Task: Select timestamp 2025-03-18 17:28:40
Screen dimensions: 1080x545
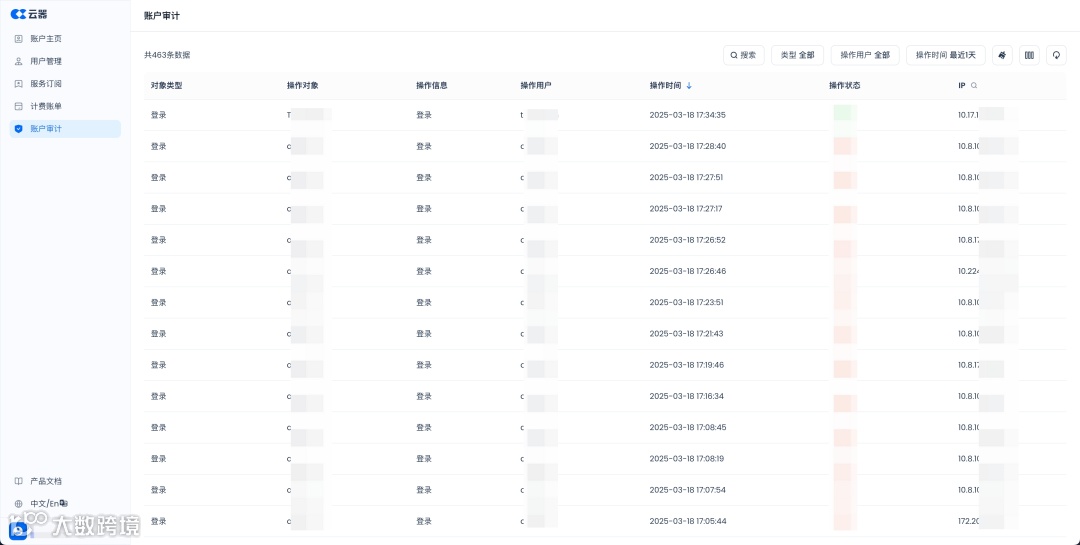Action: [x=687, y=146]
